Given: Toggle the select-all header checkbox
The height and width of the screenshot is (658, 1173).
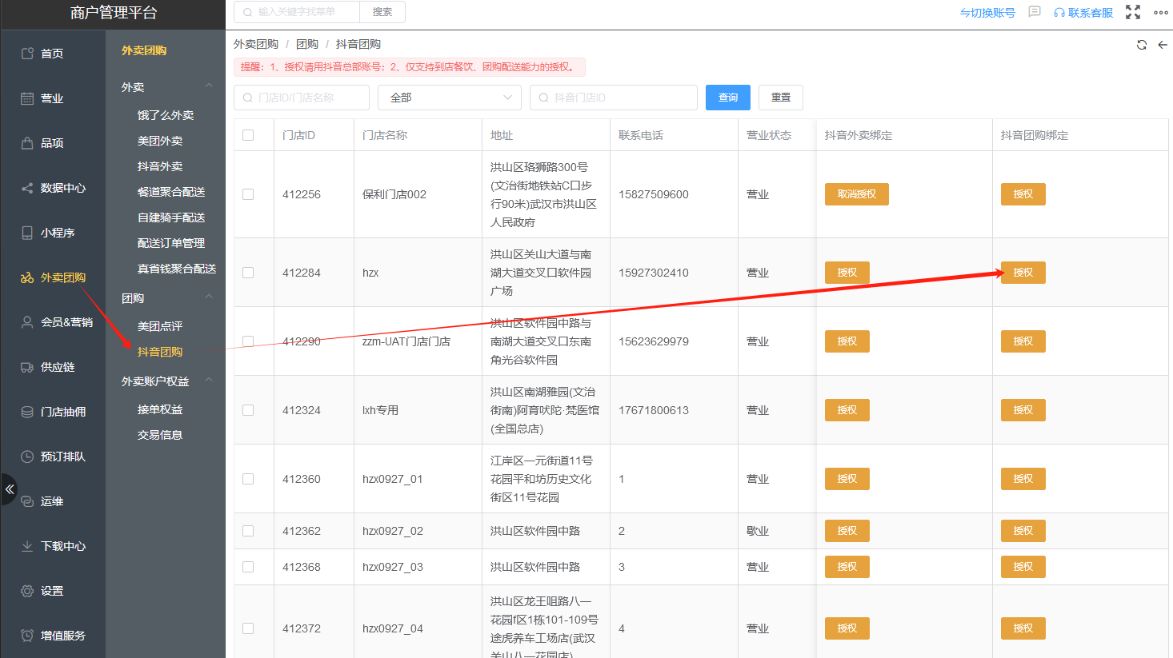Looking at the screenshot, I should coord(248,135).
